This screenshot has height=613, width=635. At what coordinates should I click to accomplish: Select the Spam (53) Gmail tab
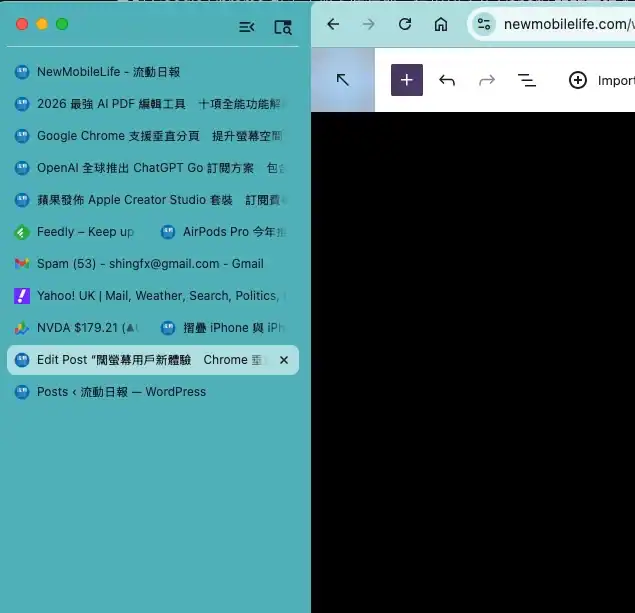pyautogui.click(x=153, y=264)
